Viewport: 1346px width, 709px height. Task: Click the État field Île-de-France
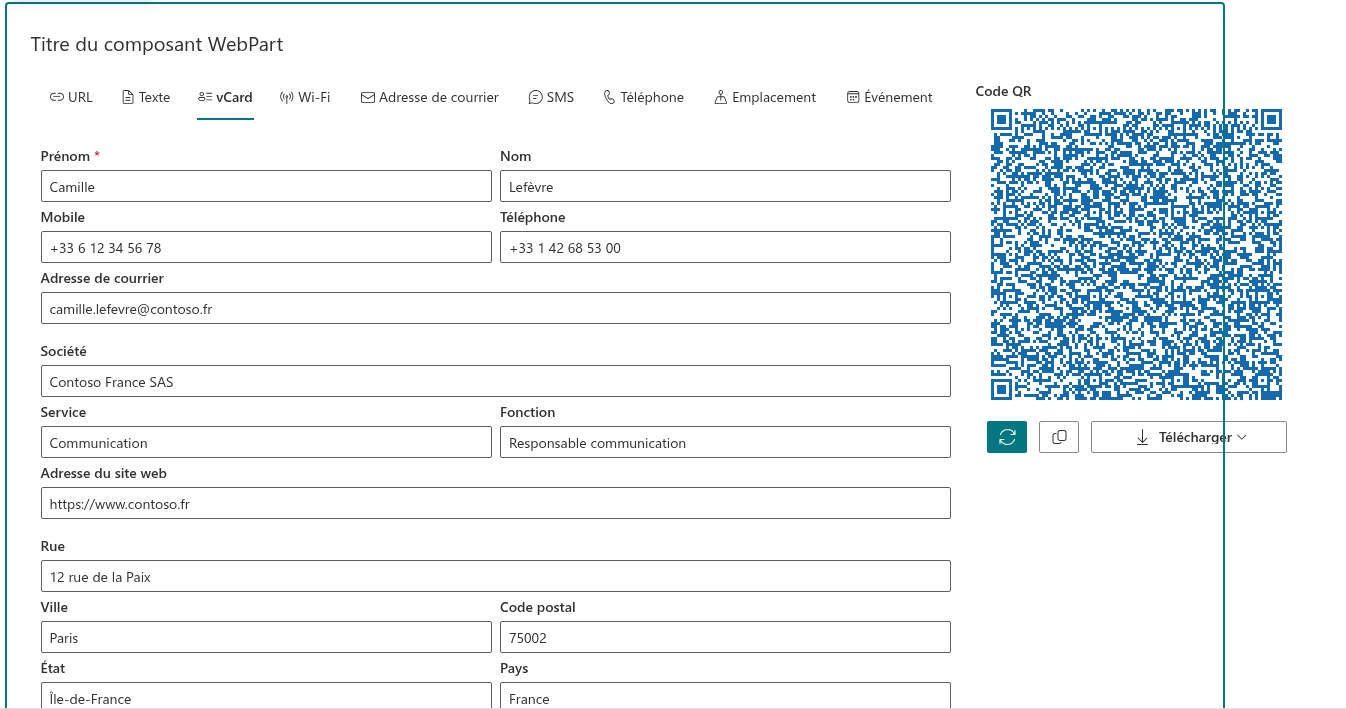coord(266,696)
